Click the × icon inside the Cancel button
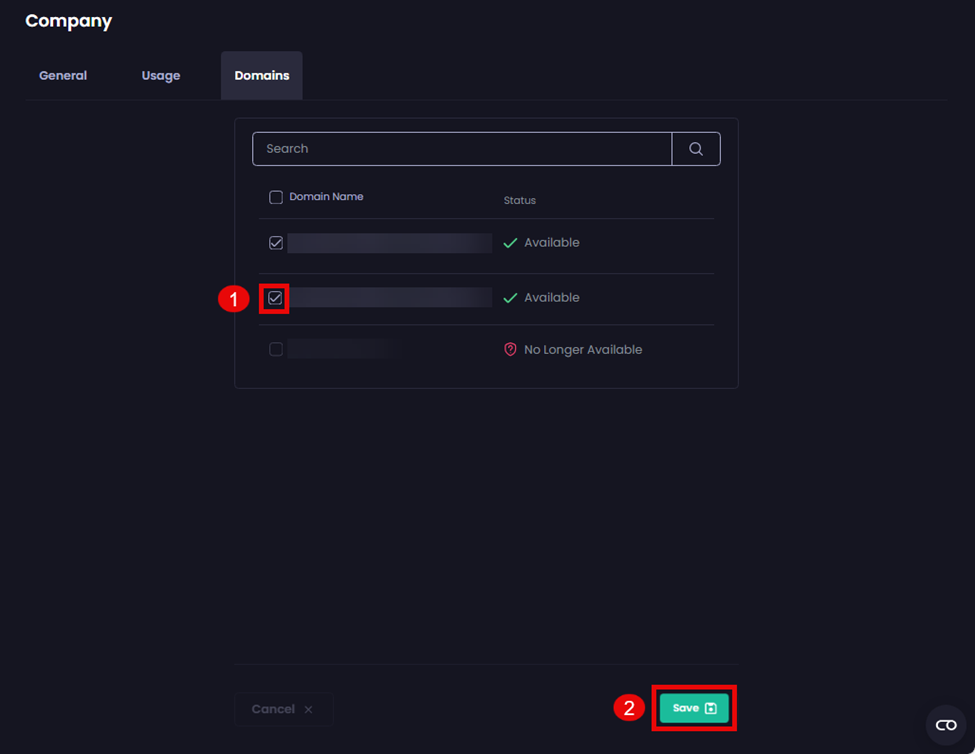 (309, 709)
